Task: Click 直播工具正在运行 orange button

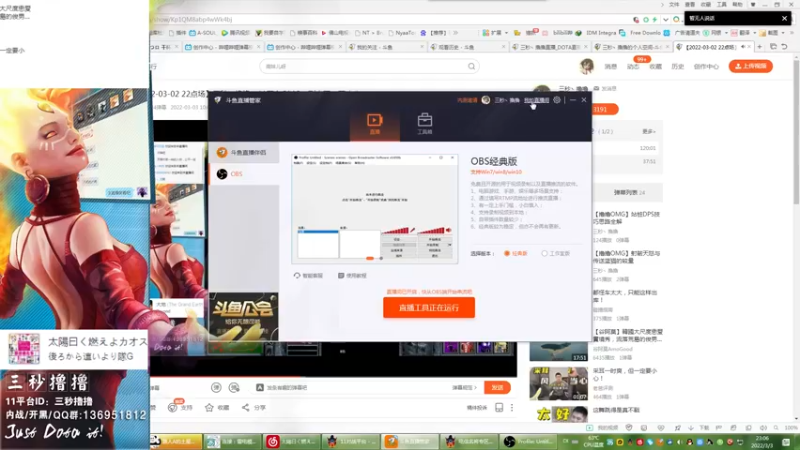Action: point(429,308)
